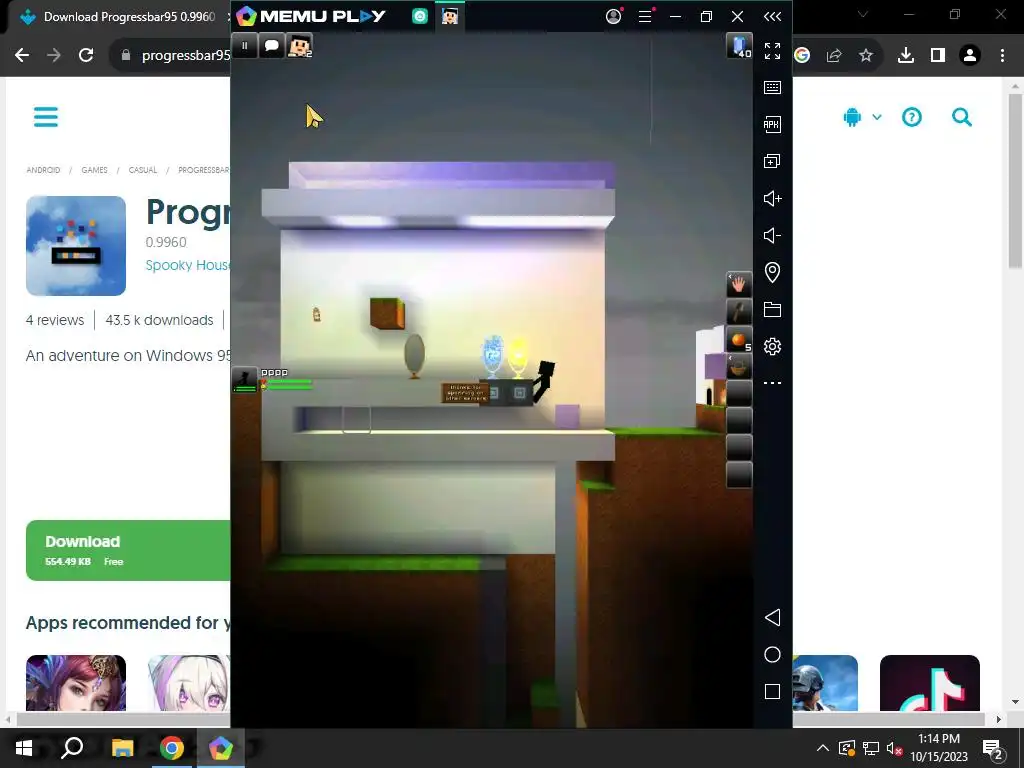Bookmark this page with the star
The height and width of the screenshot is (768, 1024).
(x=865, y=56)
